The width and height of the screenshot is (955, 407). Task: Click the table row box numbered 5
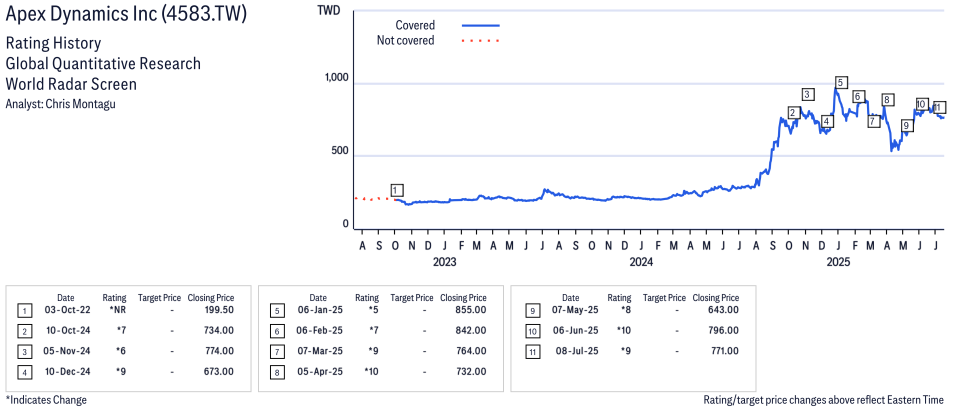point(276,311)
